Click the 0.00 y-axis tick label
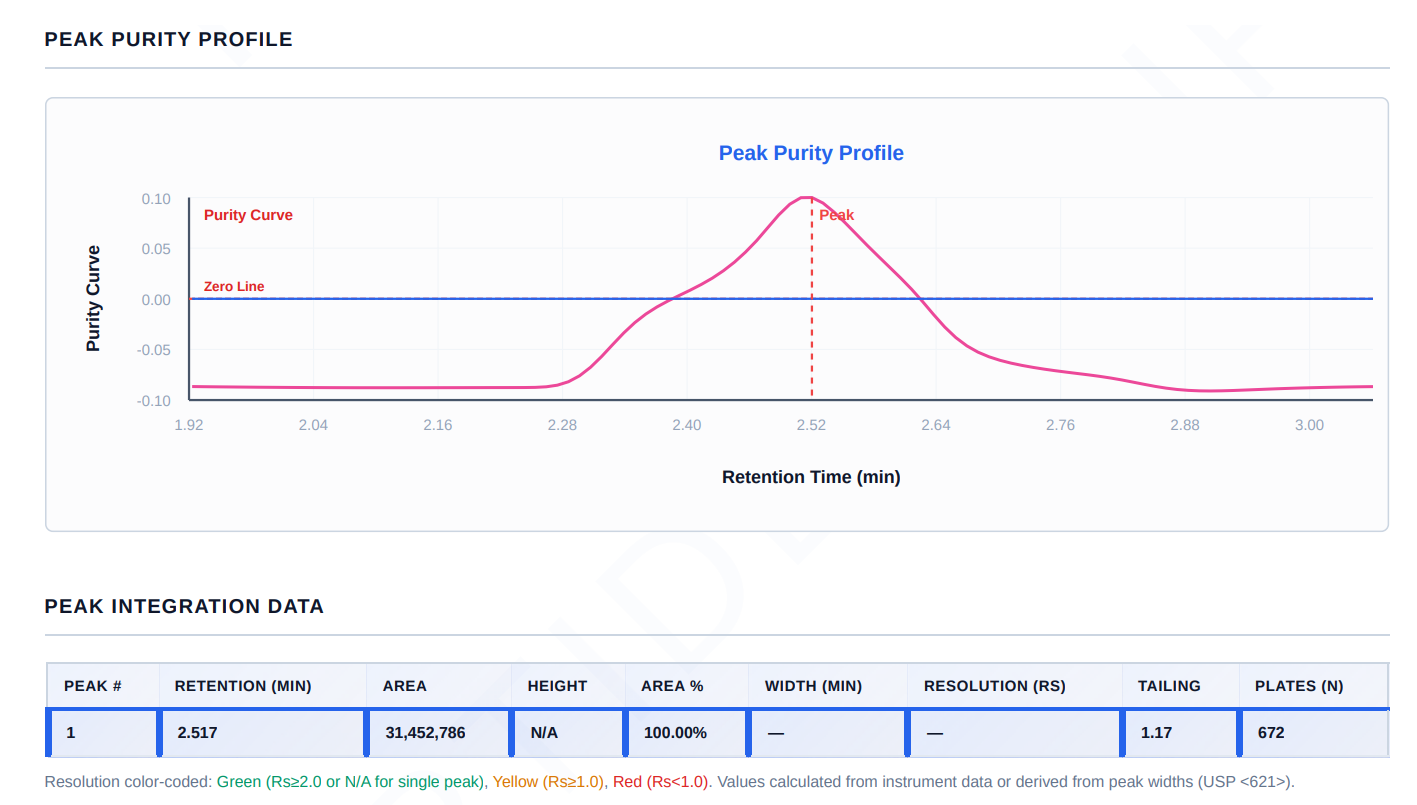This screenshot has height=805, width=1417. [156, 300]
